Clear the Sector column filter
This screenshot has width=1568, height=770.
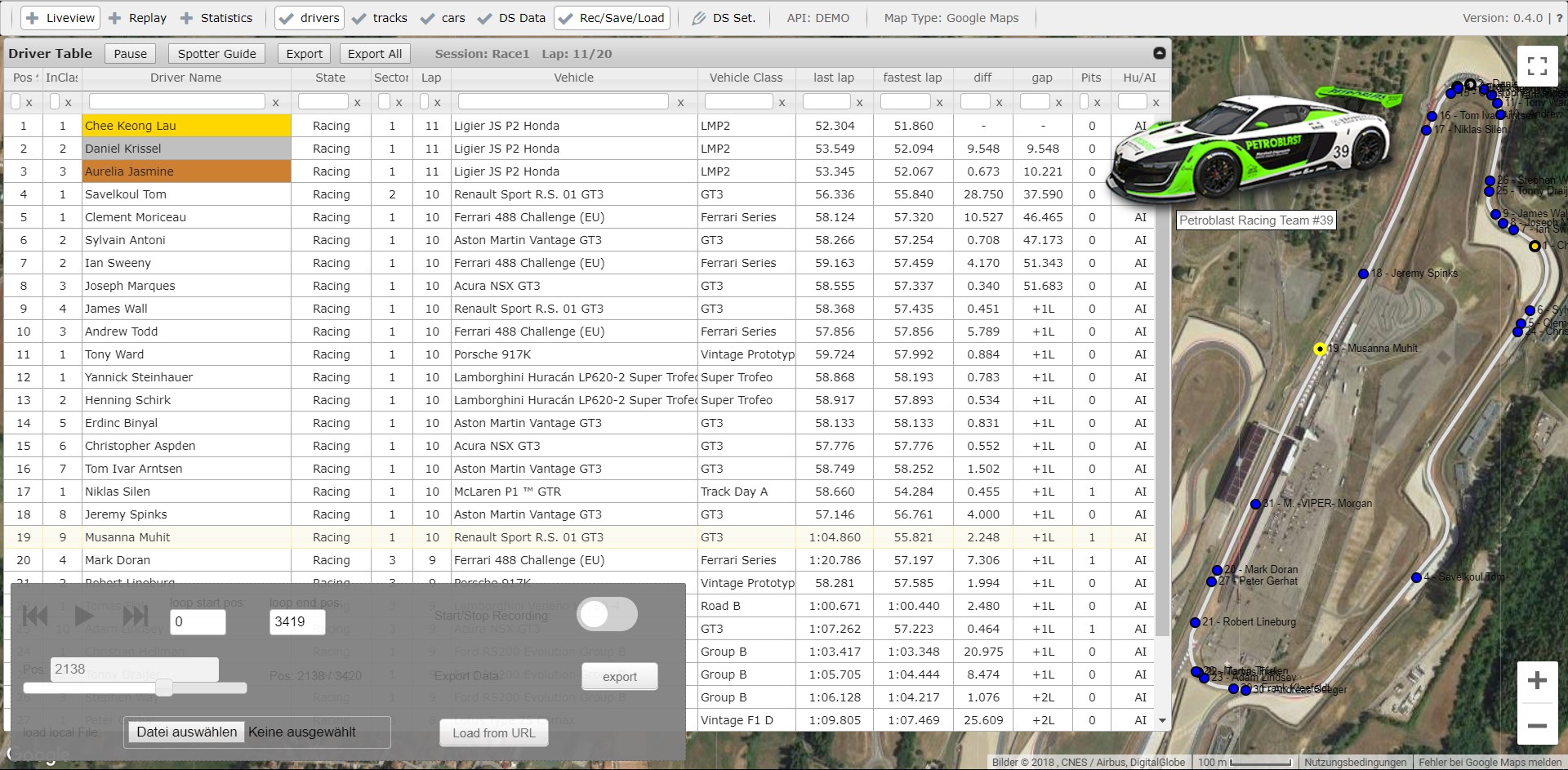pyautogui.click(x=399, y=102)
